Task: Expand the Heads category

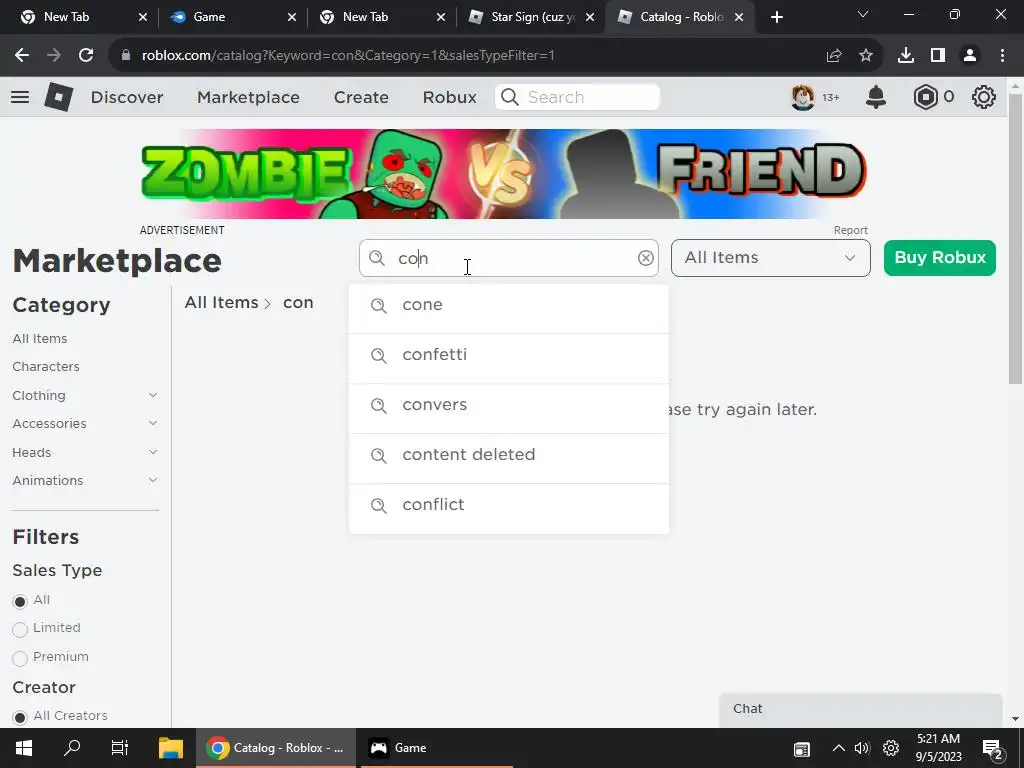Action: pyautogui.click(x=153, y=452)
